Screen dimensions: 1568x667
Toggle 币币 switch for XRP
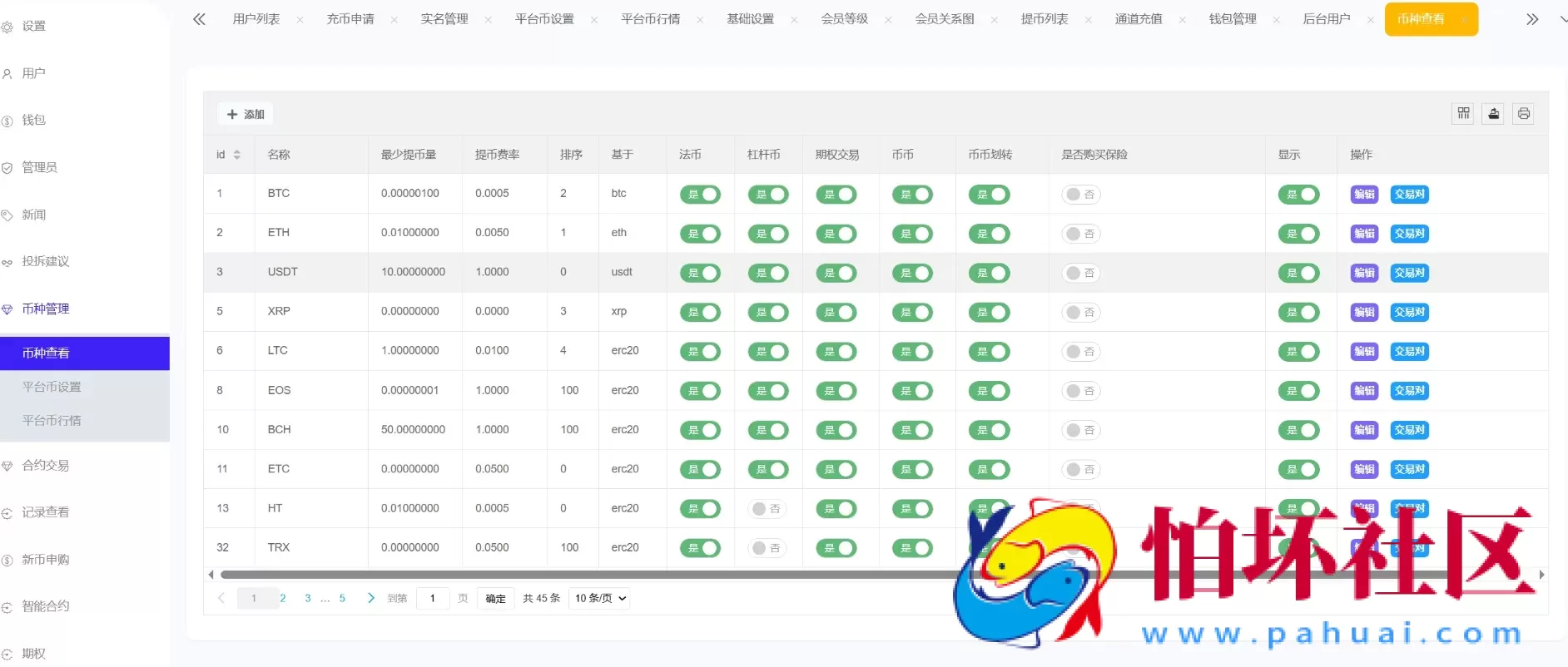pyautogui.click(x=913, y=313)
